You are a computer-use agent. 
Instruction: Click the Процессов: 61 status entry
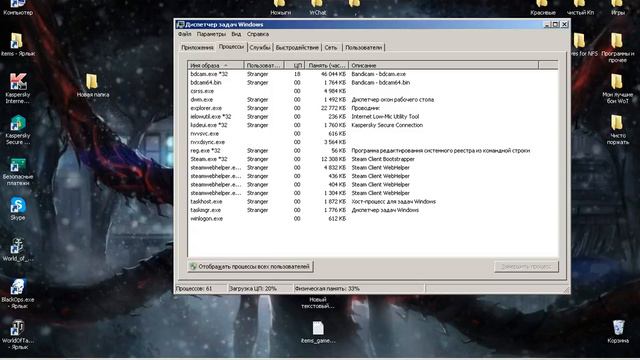tap(201, 289)
